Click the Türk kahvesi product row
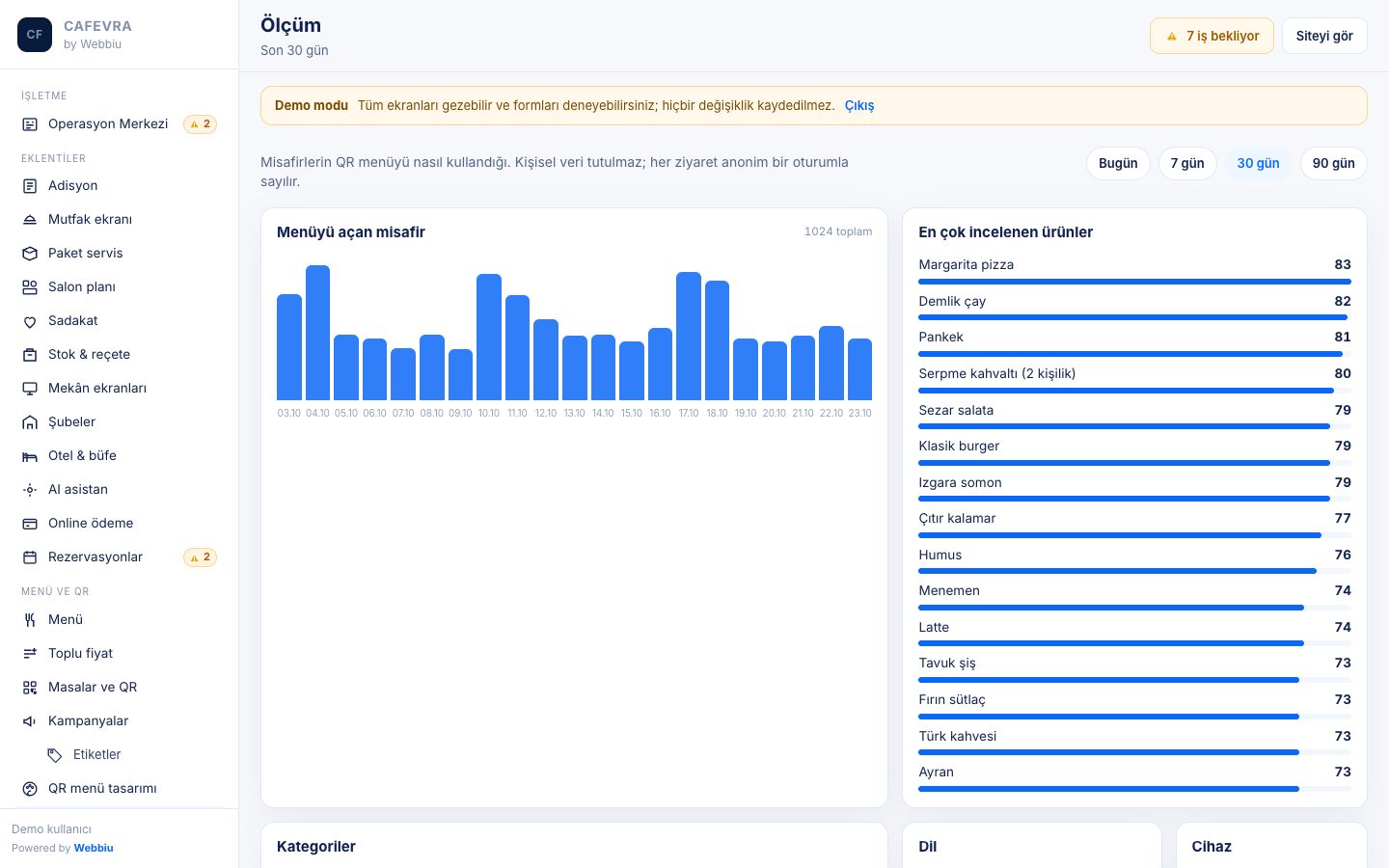1389x868 pixels. click(1134, 742)
